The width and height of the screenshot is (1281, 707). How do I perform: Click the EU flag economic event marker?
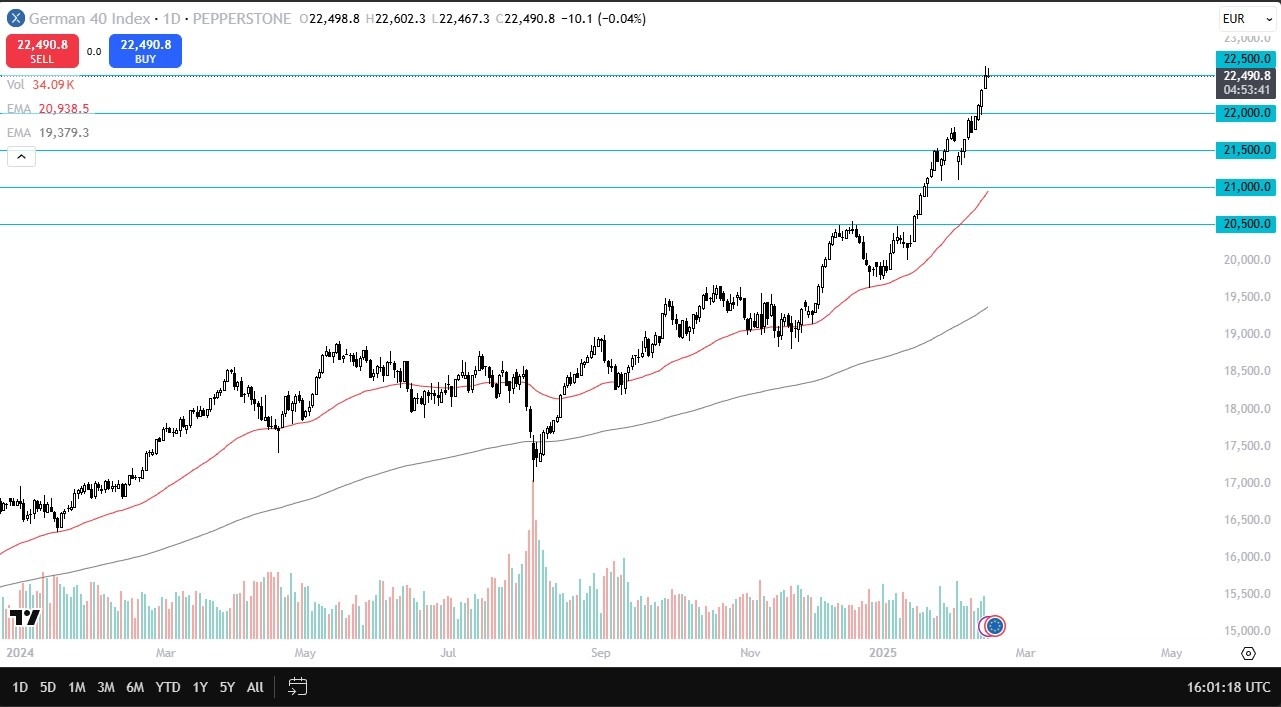pos(995,626)
